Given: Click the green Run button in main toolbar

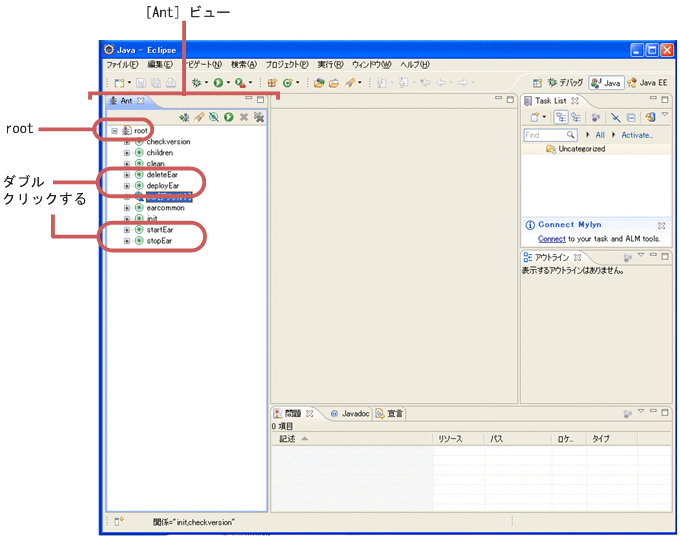Looking at the screenshot, I should [x=219, y=83].
